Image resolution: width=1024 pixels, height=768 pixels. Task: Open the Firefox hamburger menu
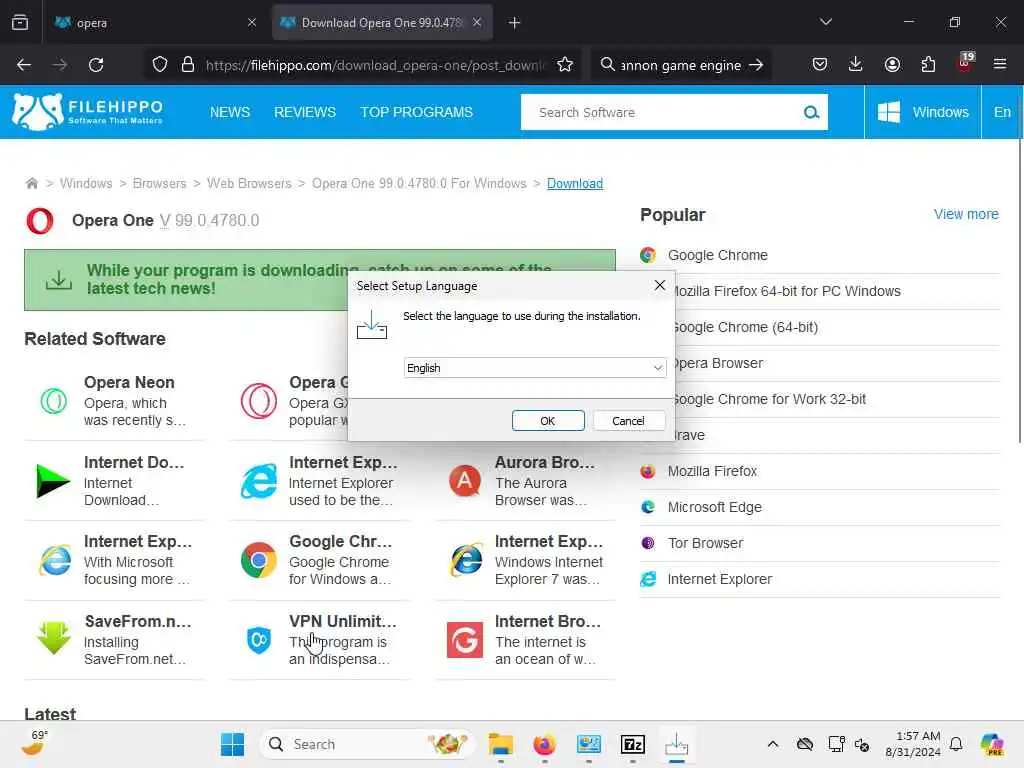pos(1000,65)
